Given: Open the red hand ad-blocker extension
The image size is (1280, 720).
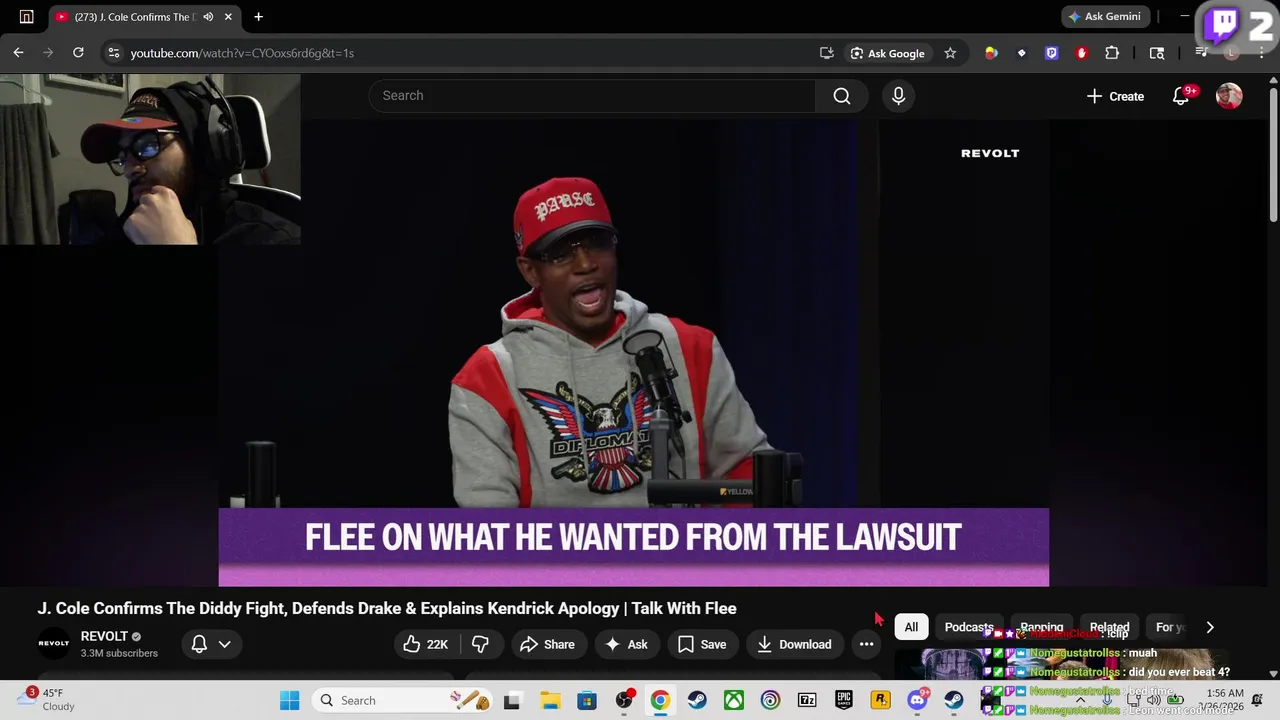Looking at the screenshot, I should point(1081,53).
